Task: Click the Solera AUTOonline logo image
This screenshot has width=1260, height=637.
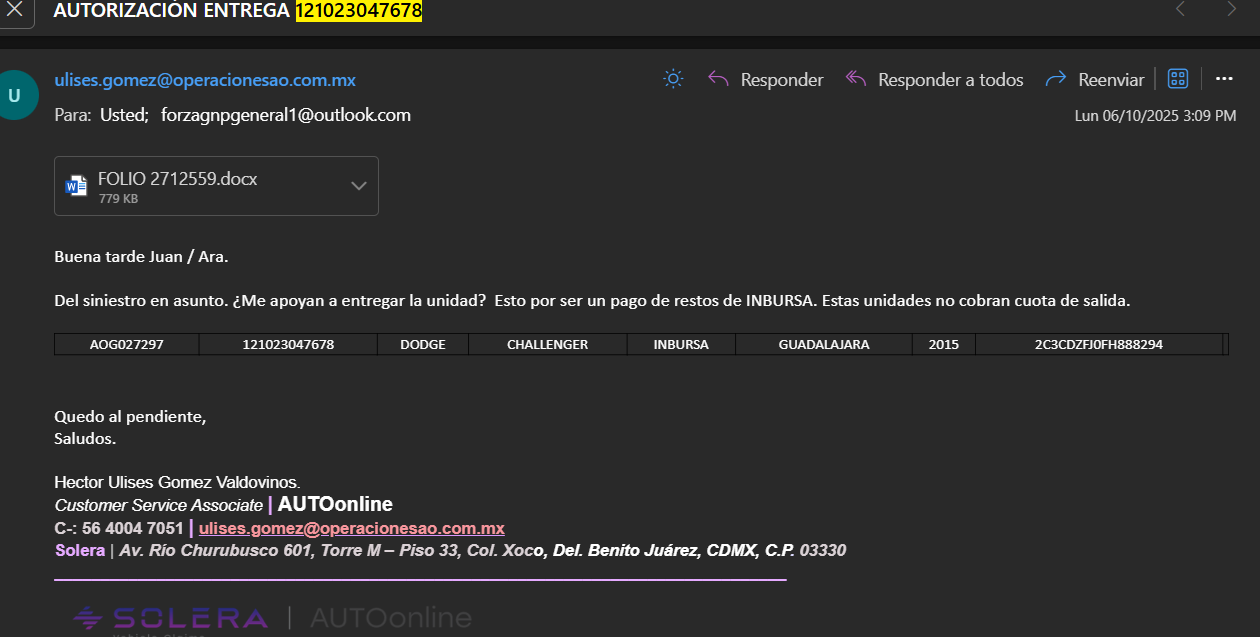Action: (272, 618)
